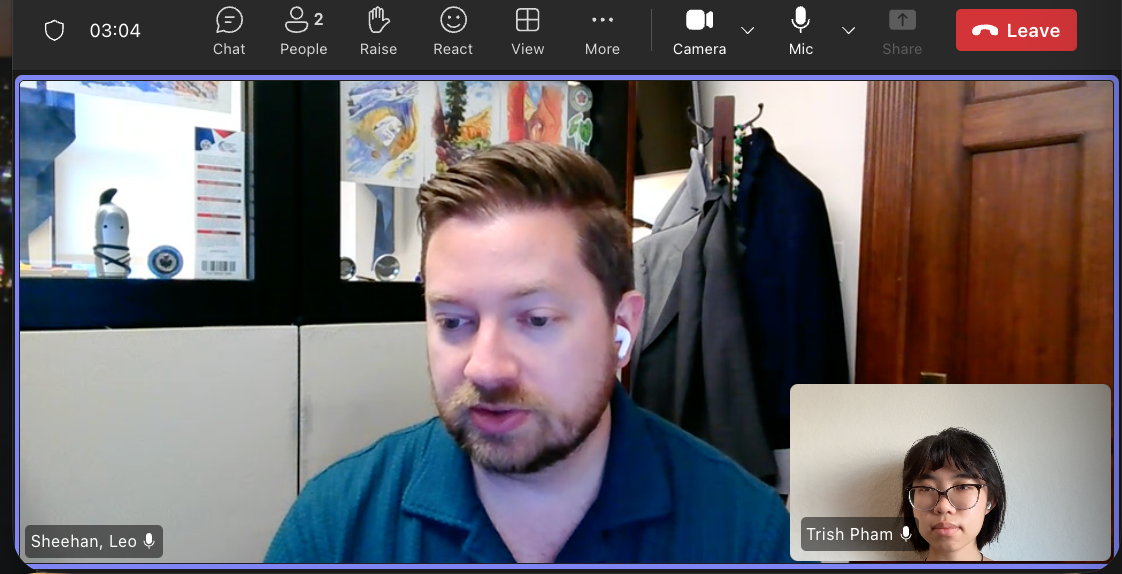The height and width of the screenshot is (574, 1122).
Task: Open the React emoji menu
Action: click(x=453, y=31)
